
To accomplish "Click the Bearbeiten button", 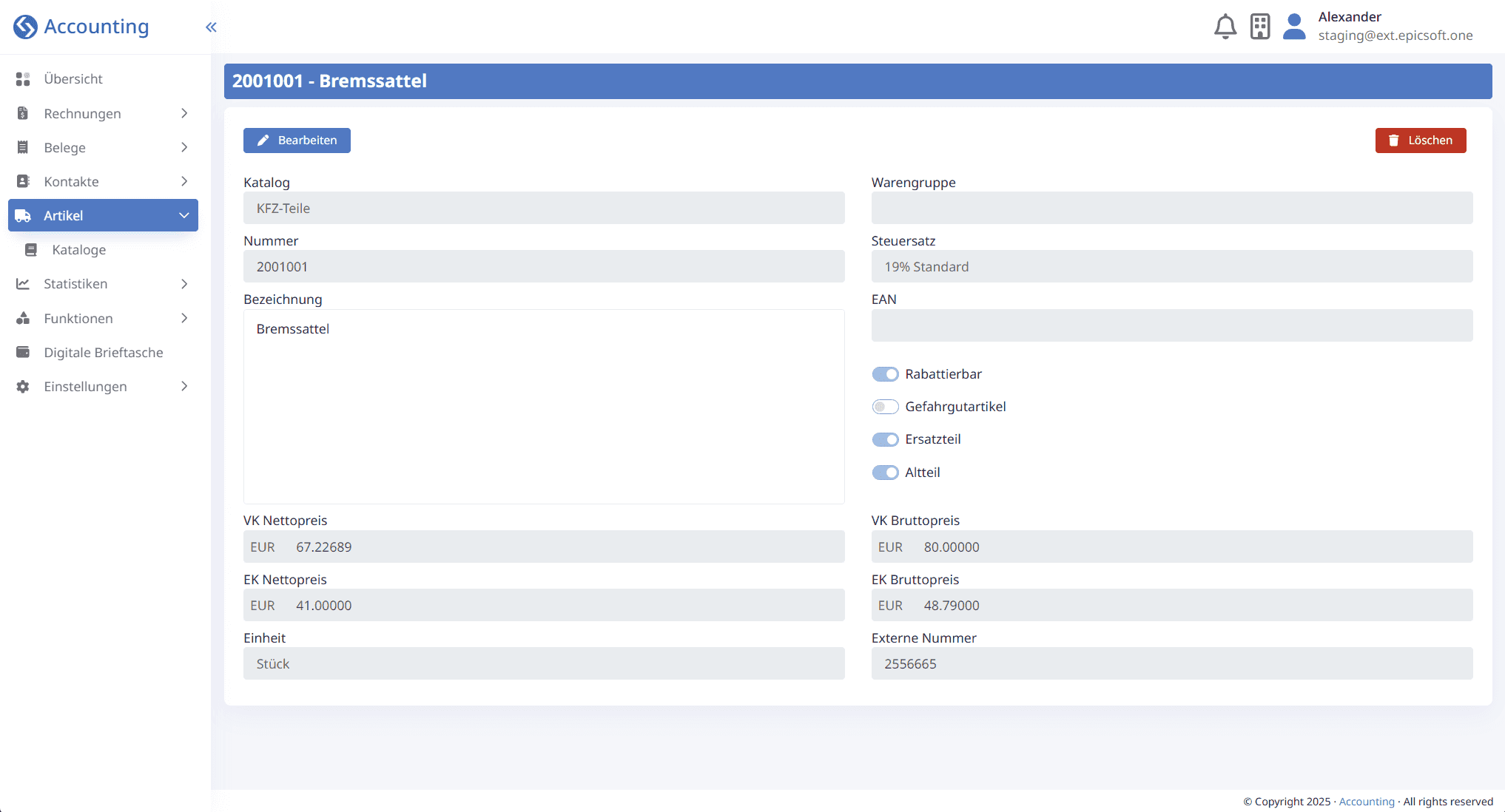I will [x=297, y=141].
